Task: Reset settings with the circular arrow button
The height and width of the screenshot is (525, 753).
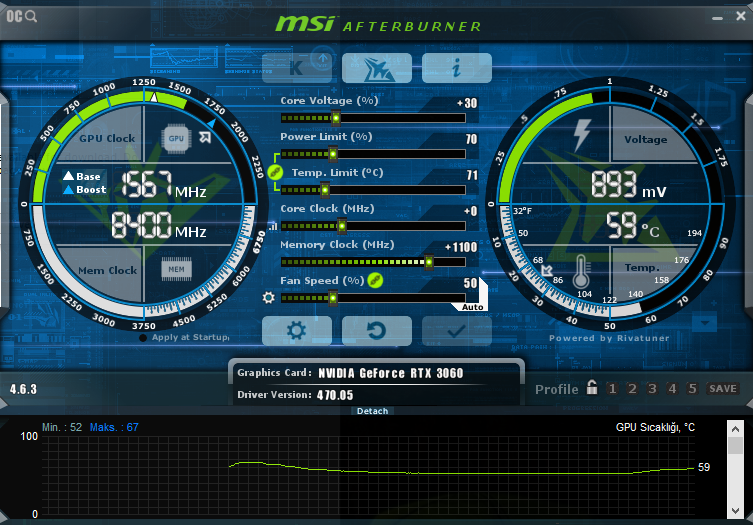Action: coord(377,331)
